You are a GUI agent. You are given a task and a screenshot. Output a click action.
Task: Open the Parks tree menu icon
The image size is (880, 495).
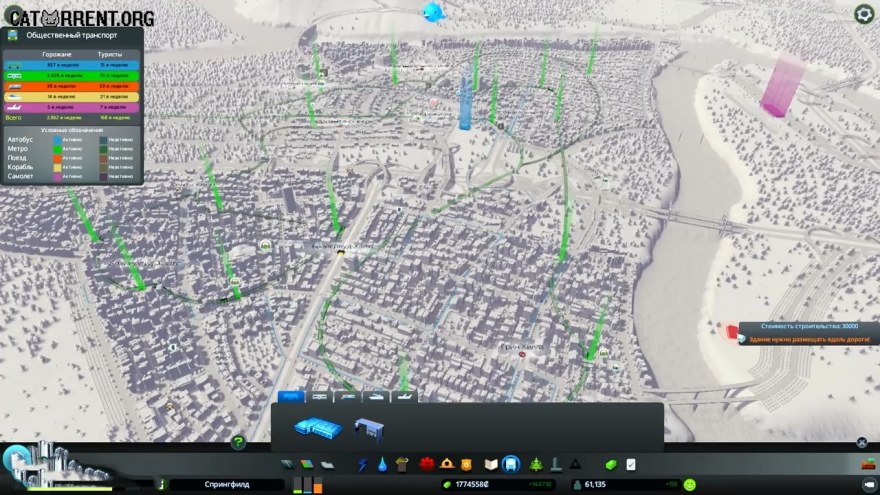[x=536, y=464]
